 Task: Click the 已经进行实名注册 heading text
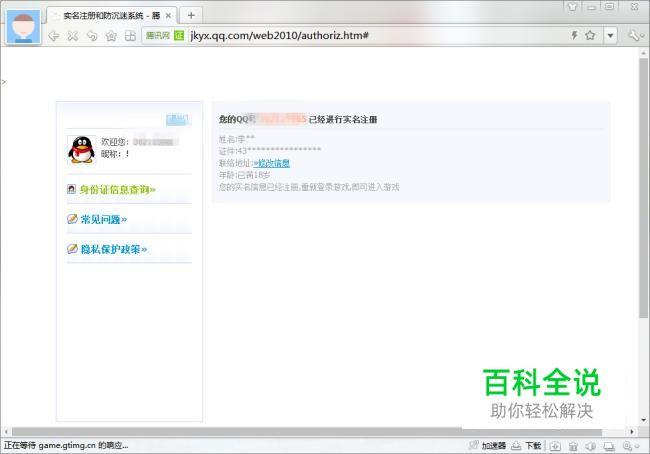tap(343, 119)
